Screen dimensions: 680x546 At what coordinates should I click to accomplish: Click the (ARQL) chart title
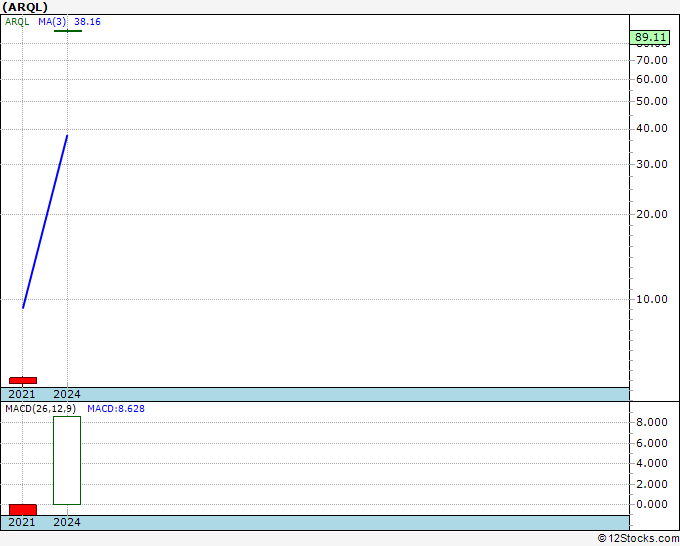[25, 7]
